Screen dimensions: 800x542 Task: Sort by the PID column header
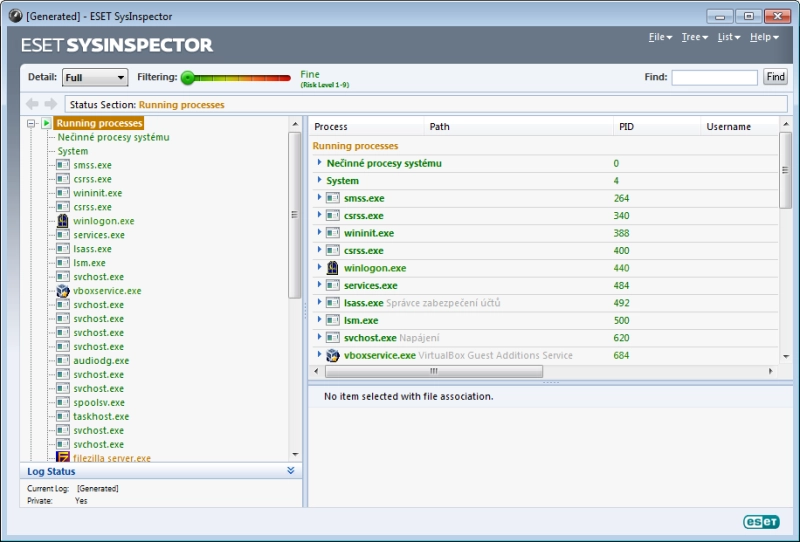[657, 127]
